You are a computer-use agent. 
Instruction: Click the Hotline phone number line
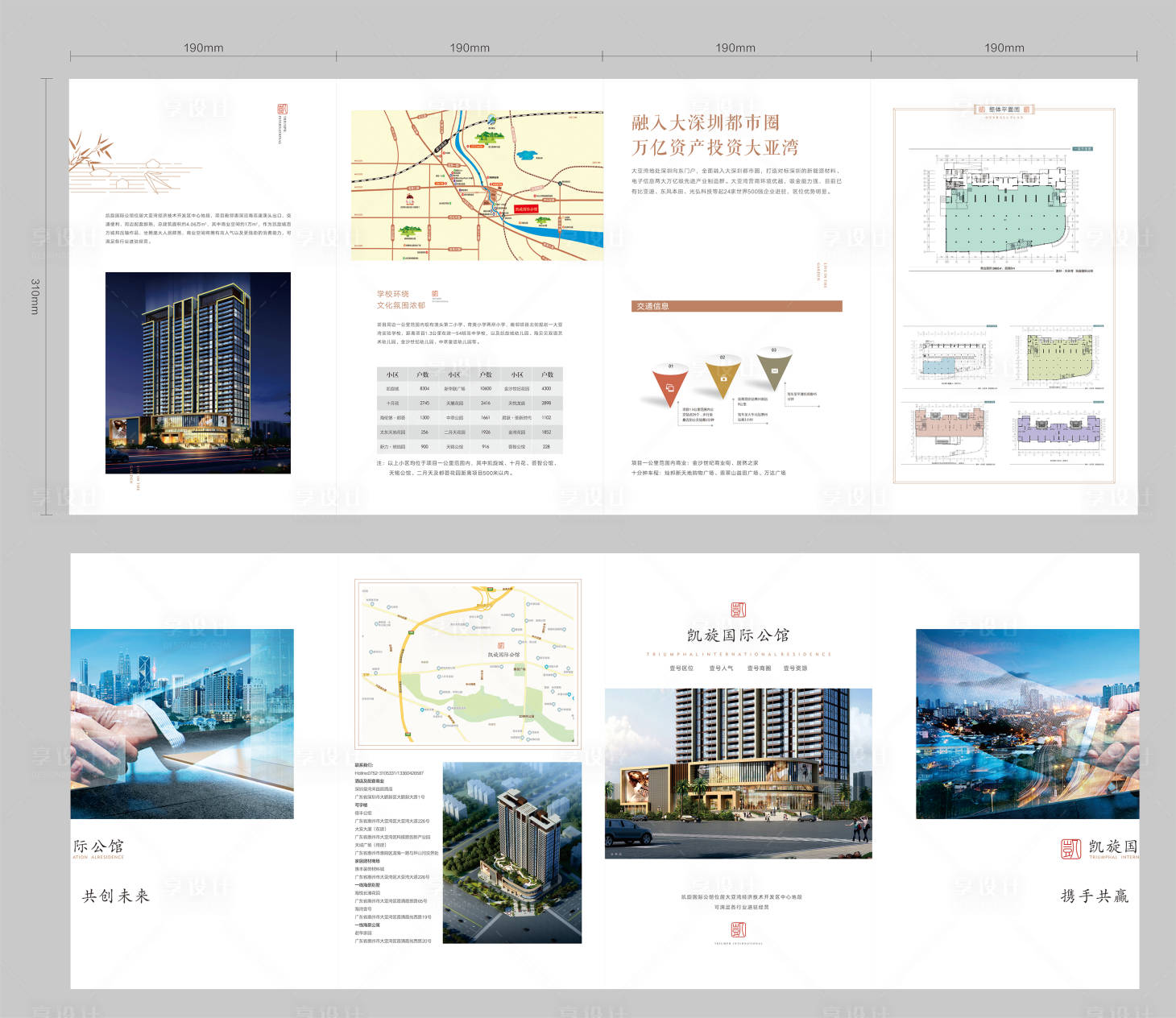[x=389, y=773]
